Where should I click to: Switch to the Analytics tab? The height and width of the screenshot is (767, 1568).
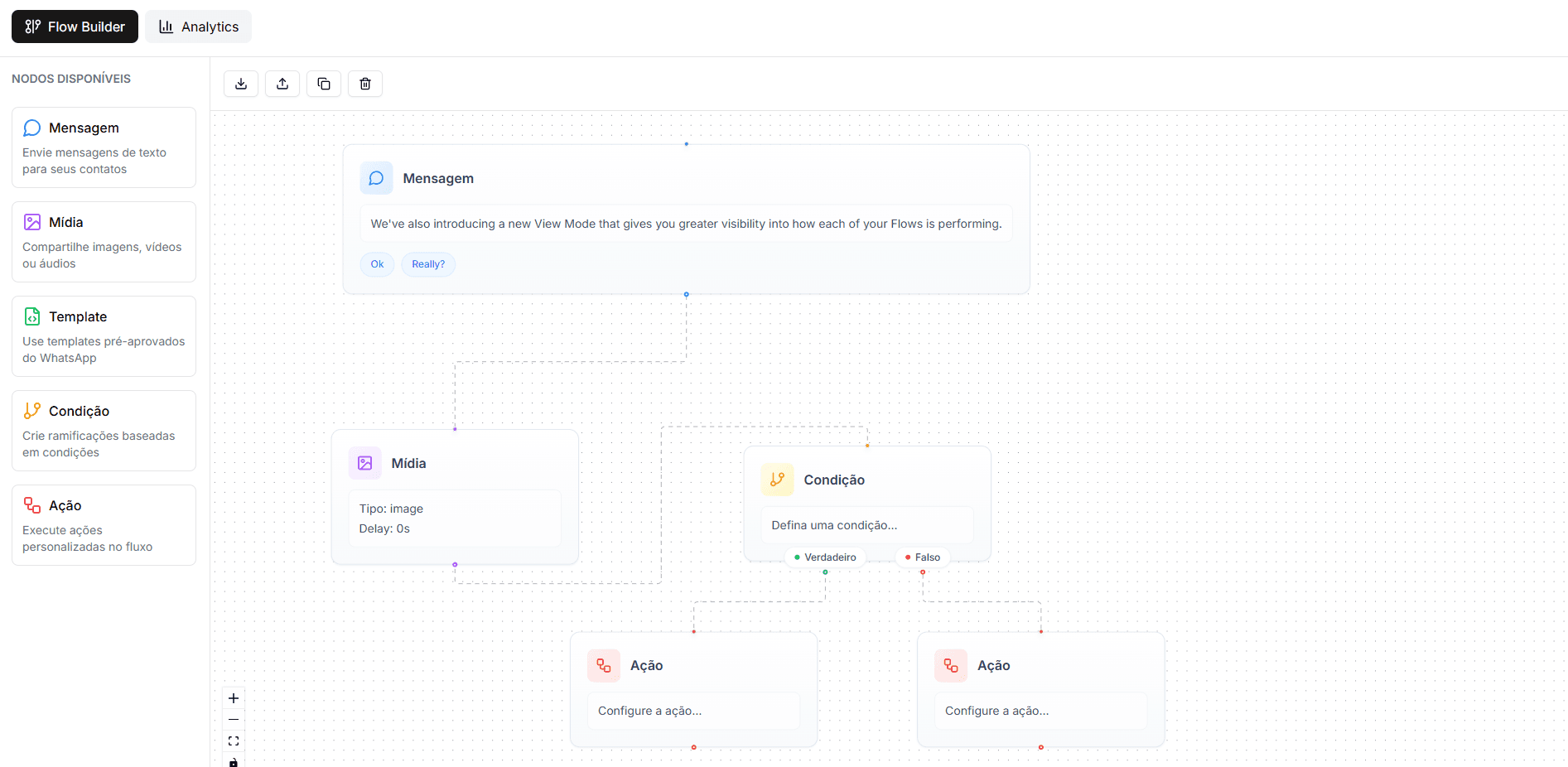198,26
